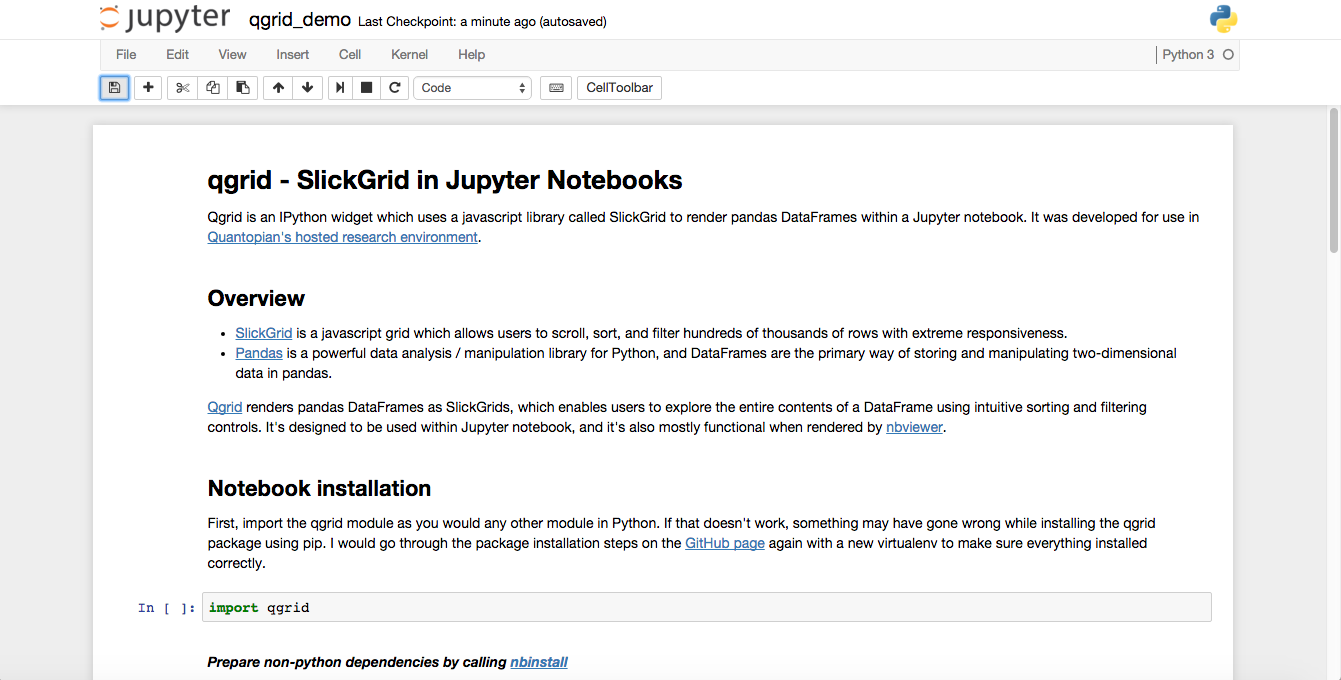Rename notebook by clicking qgrid_demo title
The width and height of the screenshot is (1341, 680).
[x=300, y=20]
